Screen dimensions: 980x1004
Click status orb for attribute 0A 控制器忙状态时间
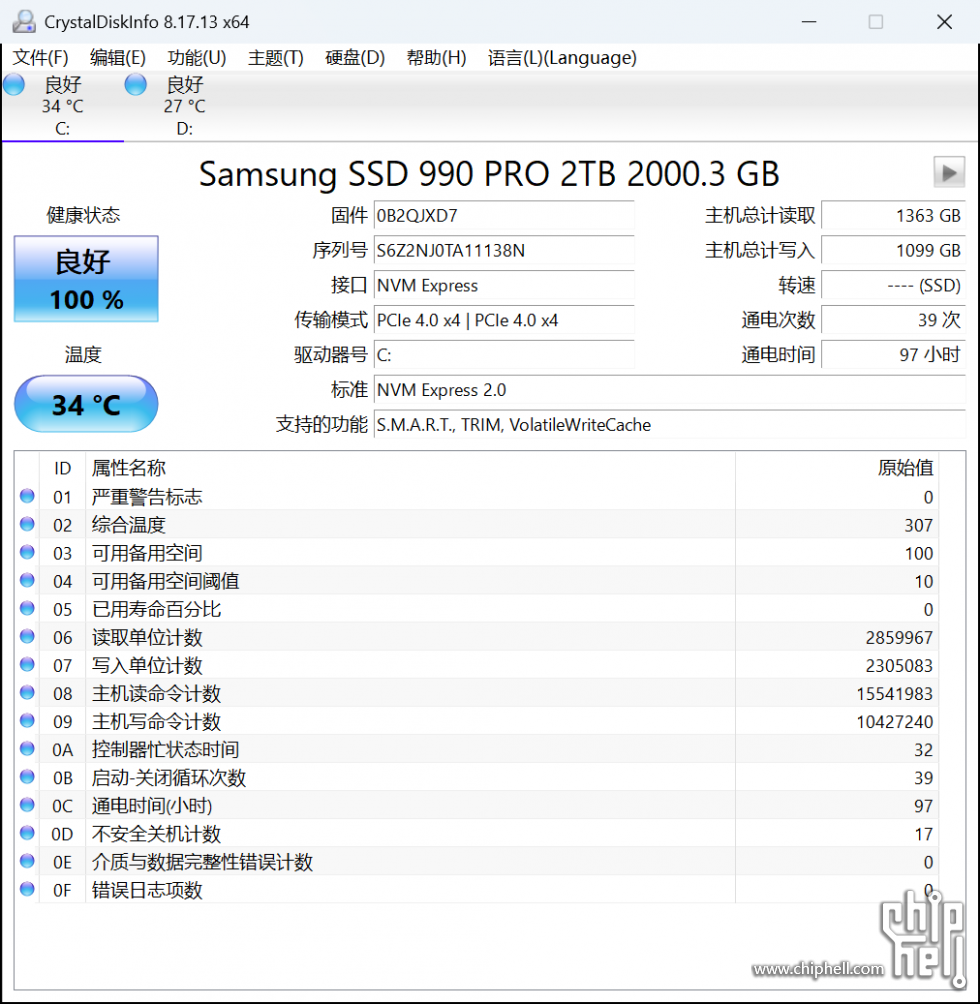click(27, 749)
